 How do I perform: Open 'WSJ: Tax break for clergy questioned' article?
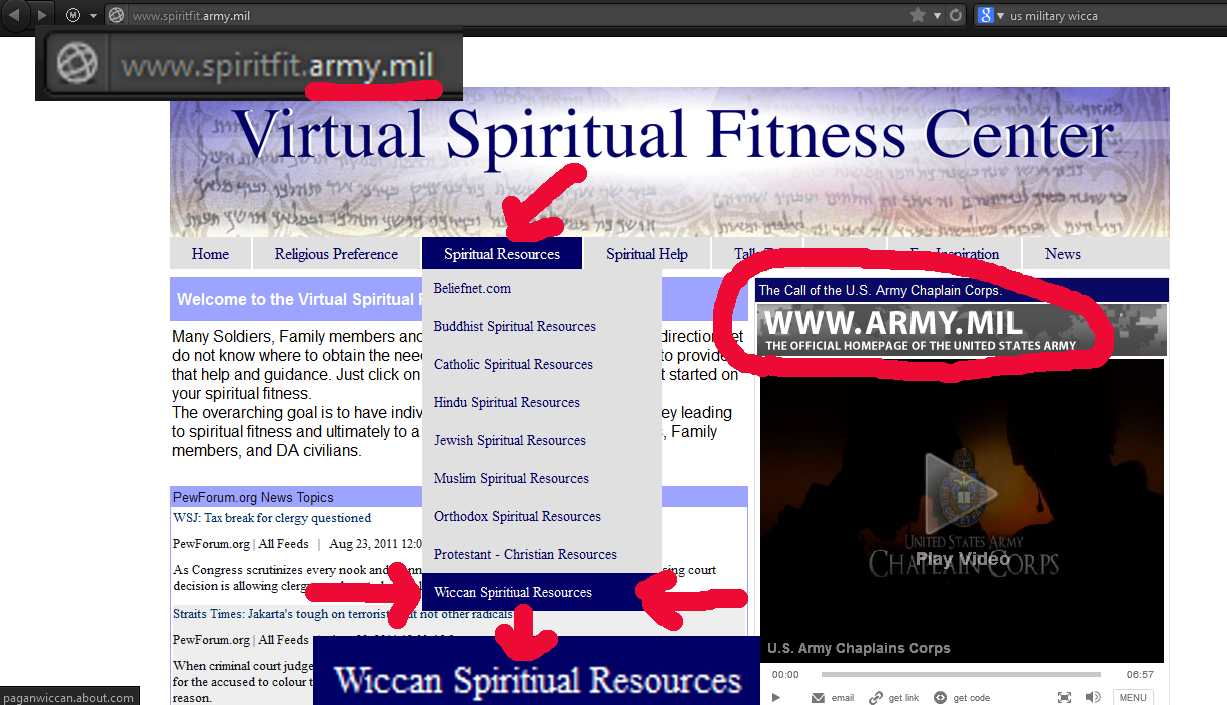click(x=272, y=518)
